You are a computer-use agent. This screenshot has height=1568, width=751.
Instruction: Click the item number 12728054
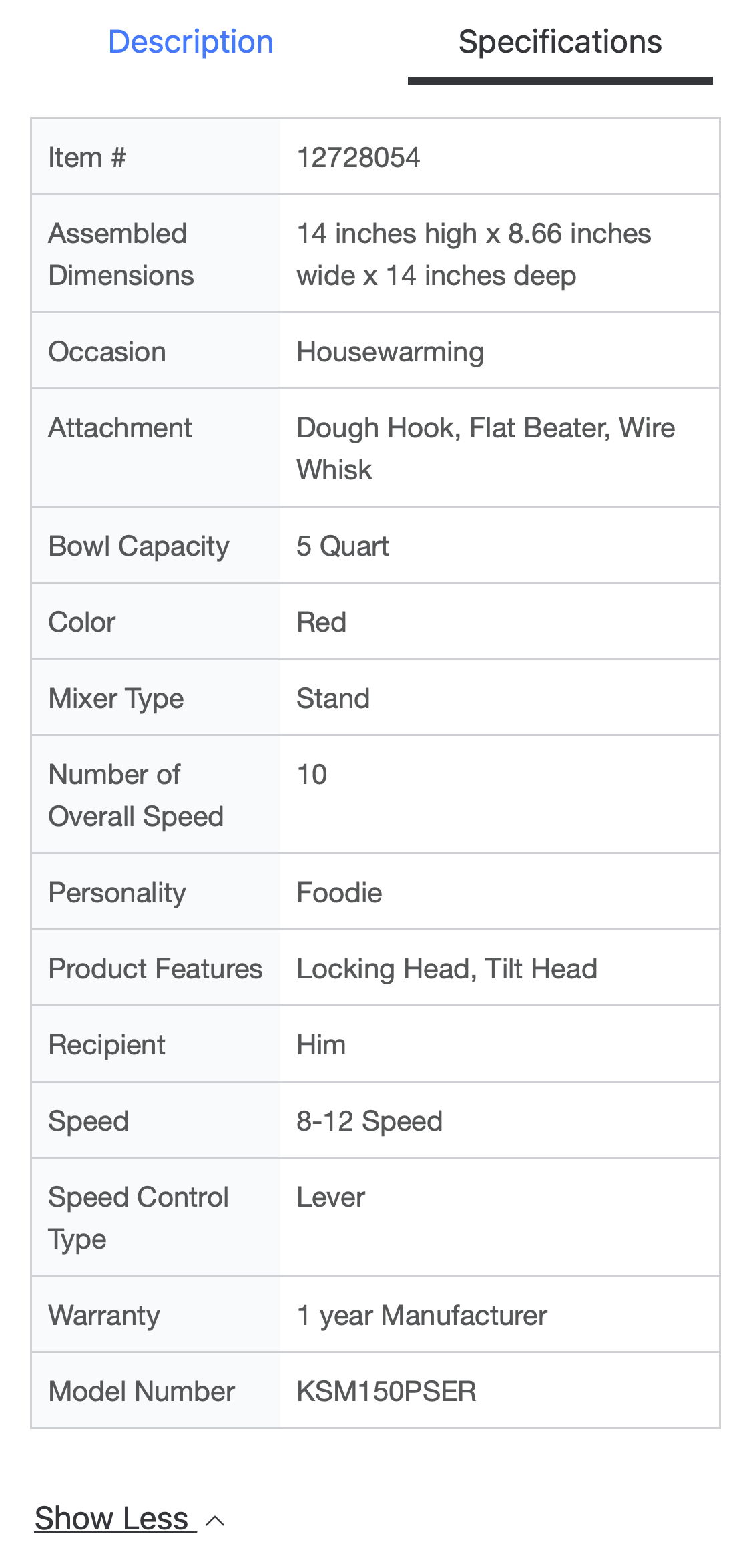tap(358, 158)
